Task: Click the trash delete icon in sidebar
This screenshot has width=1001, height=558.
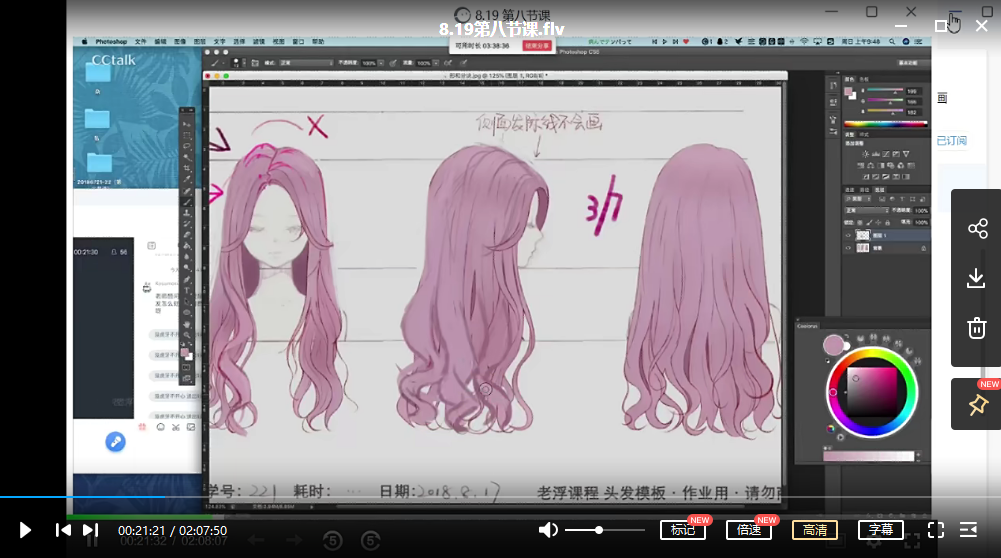Action: (977, 328)
